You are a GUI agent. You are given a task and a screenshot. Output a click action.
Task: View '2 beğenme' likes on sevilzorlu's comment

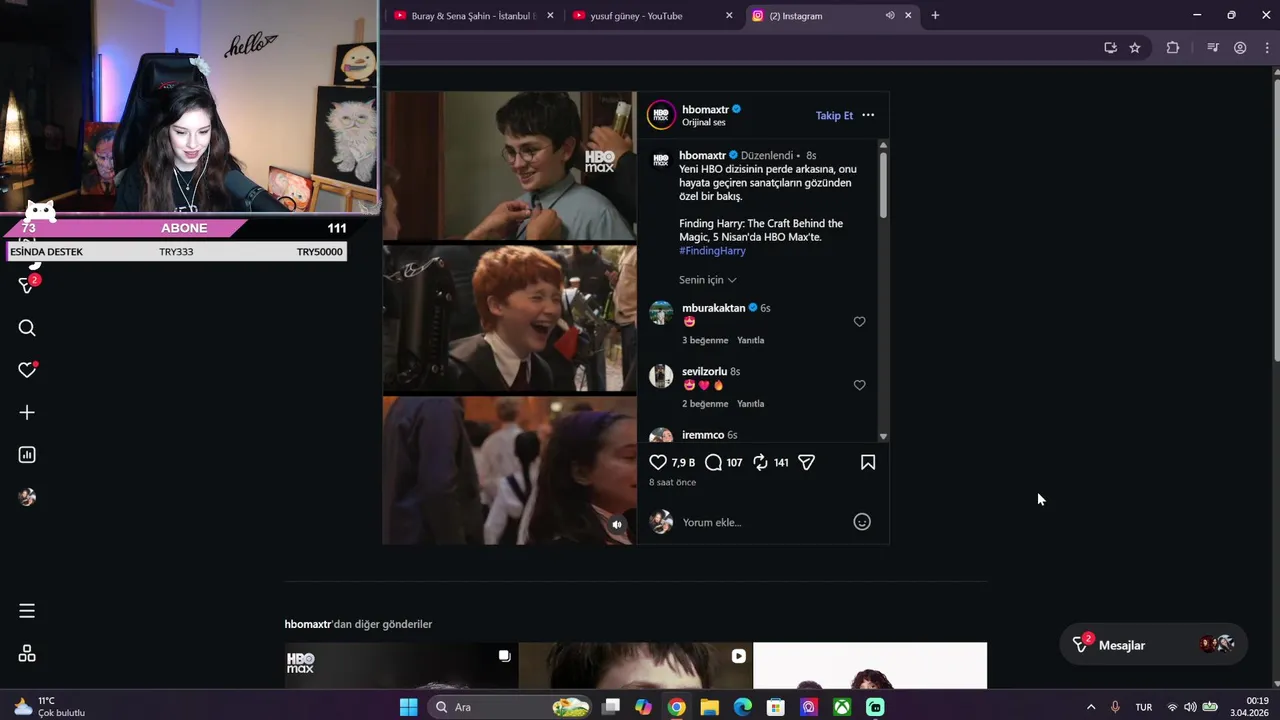pos(705,404)
